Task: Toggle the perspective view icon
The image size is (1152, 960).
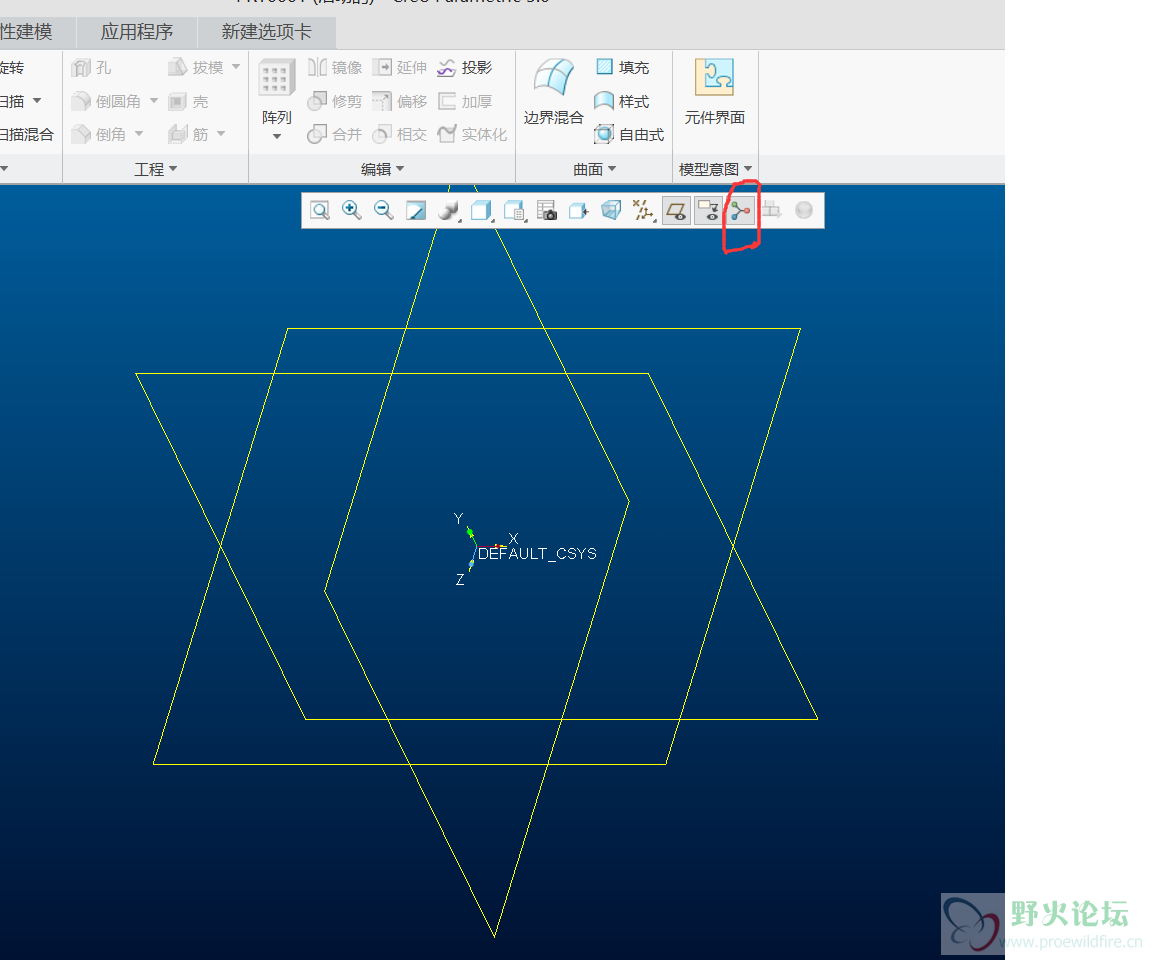Action: tap(611, 211)
